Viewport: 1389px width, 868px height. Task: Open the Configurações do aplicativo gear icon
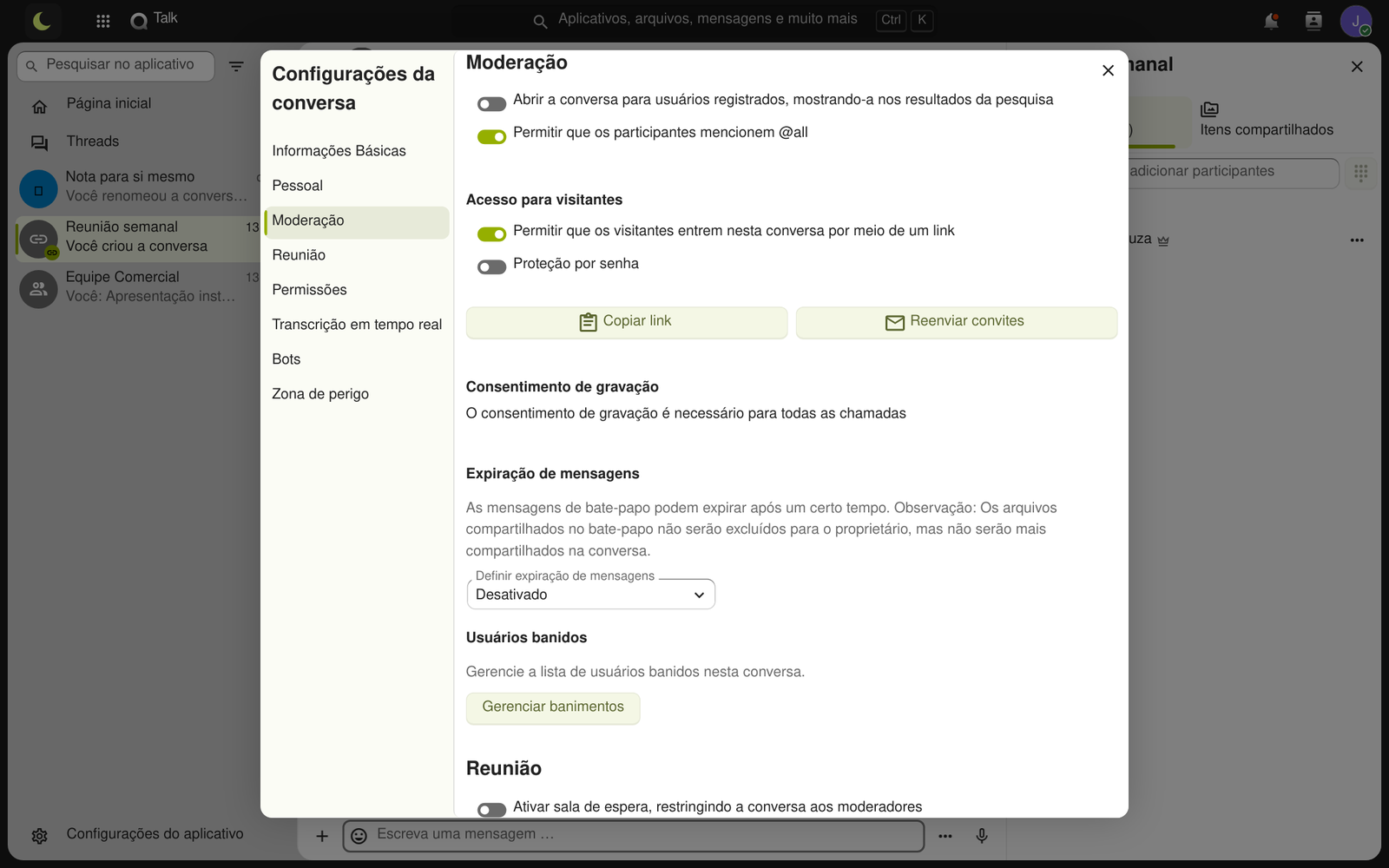click(x=40, y=836)
